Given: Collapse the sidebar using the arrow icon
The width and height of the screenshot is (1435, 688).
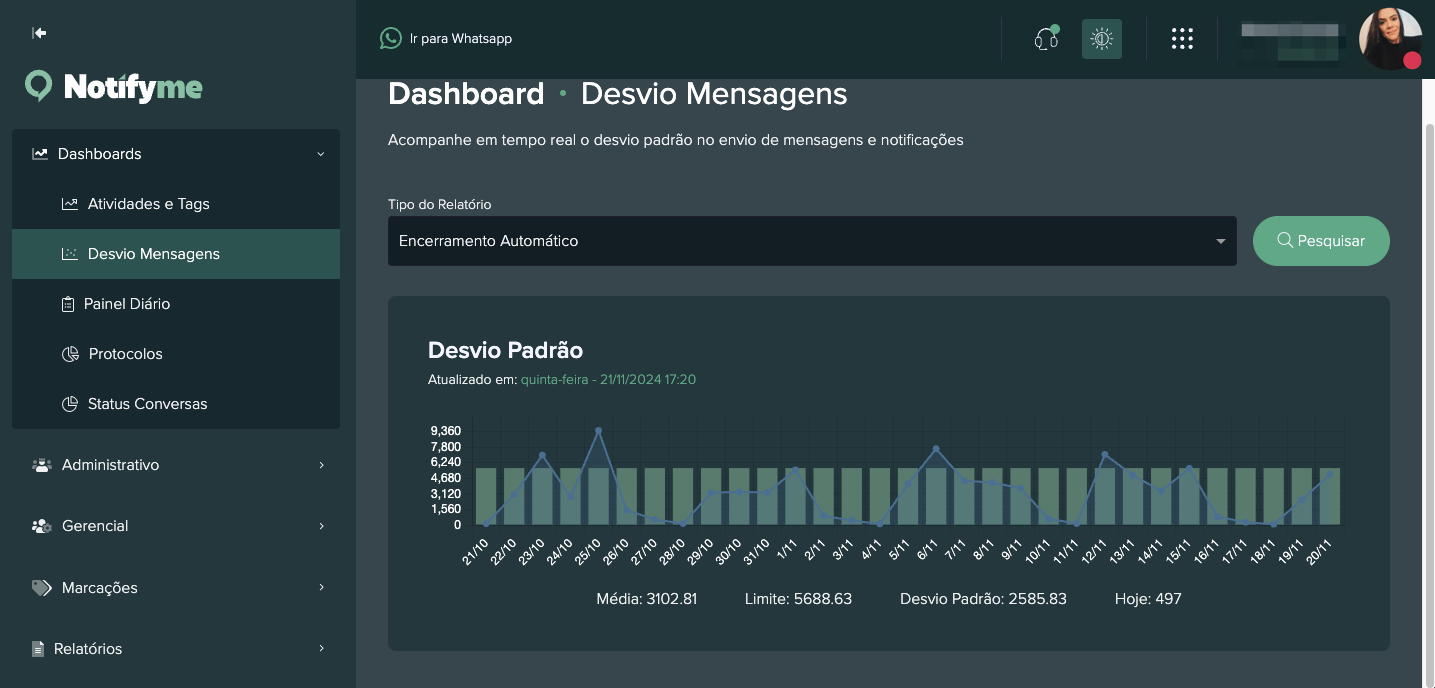Looking at the screenshot, I should tap(38, 32).
